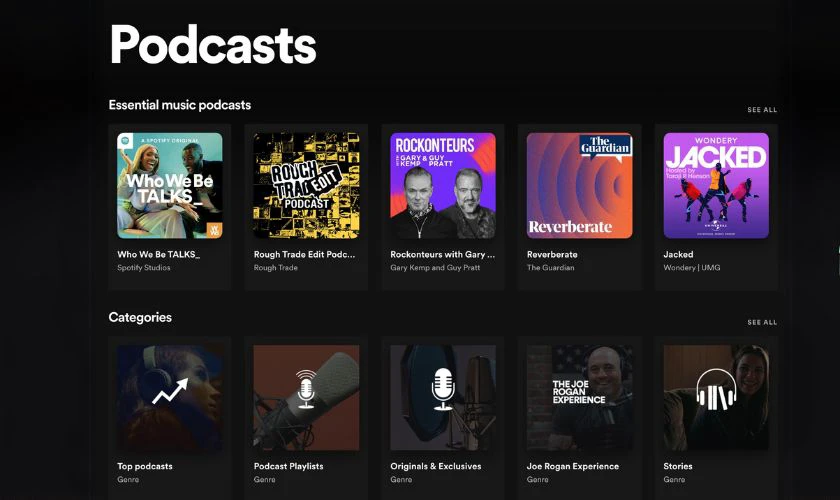Click the Rough Trade Edit Podc... title
The image size is (840, 500).
coord(304,255)
